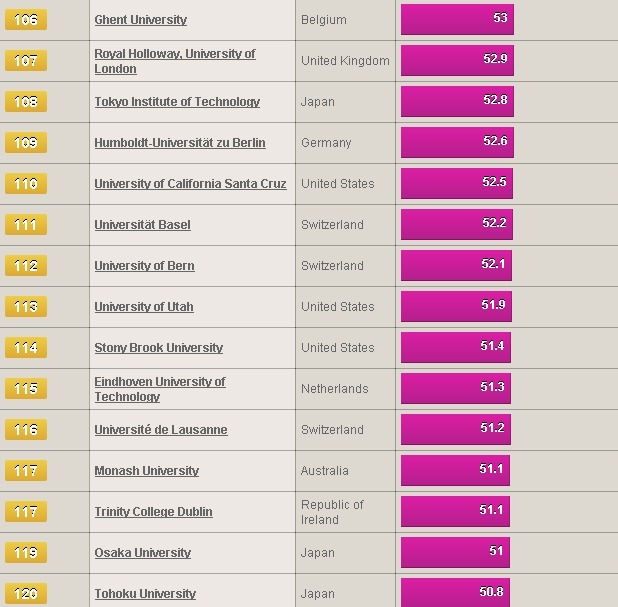
Task: Click the gold rank badge 110
Action: click(x=26, y=184)
